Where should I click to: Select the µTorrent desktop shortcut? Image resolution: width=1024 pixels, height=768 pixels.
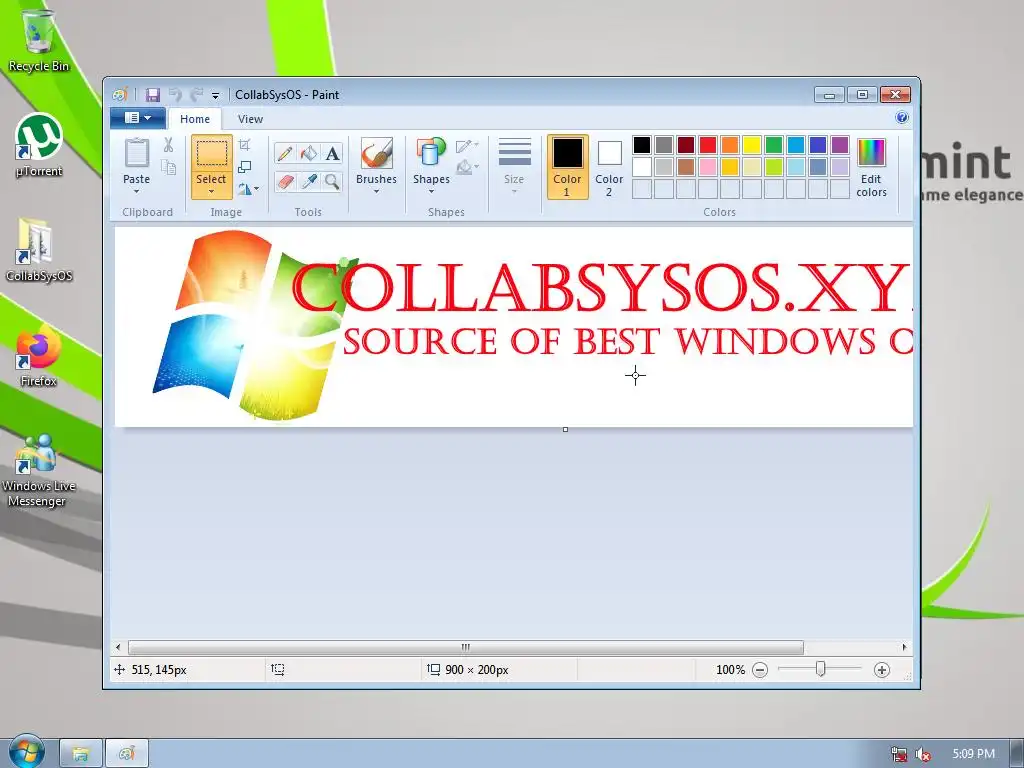tap(39, 146)
